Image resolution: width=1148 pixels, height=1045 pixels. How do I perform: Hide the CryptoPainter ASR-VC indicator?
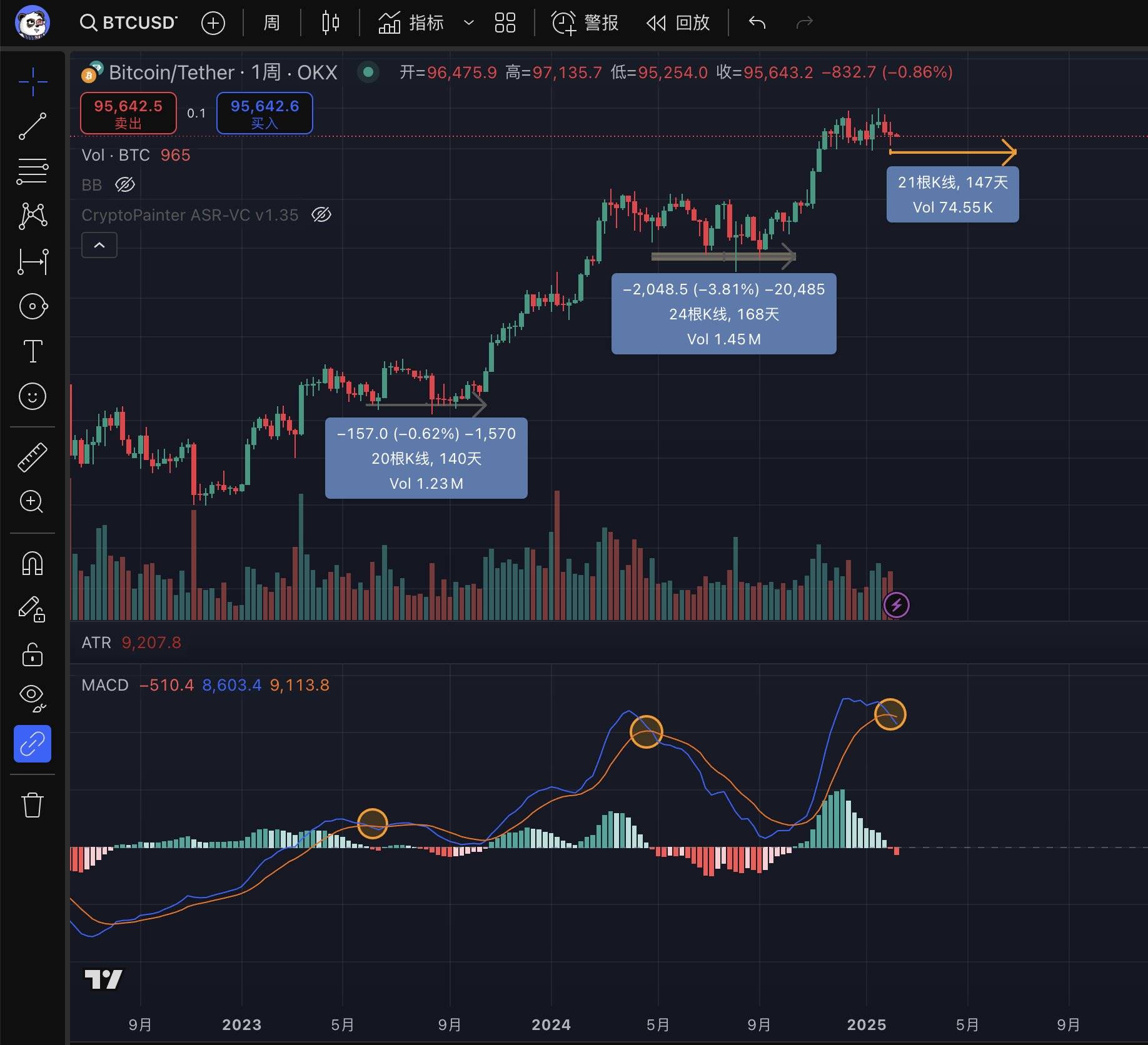(321, 215)
